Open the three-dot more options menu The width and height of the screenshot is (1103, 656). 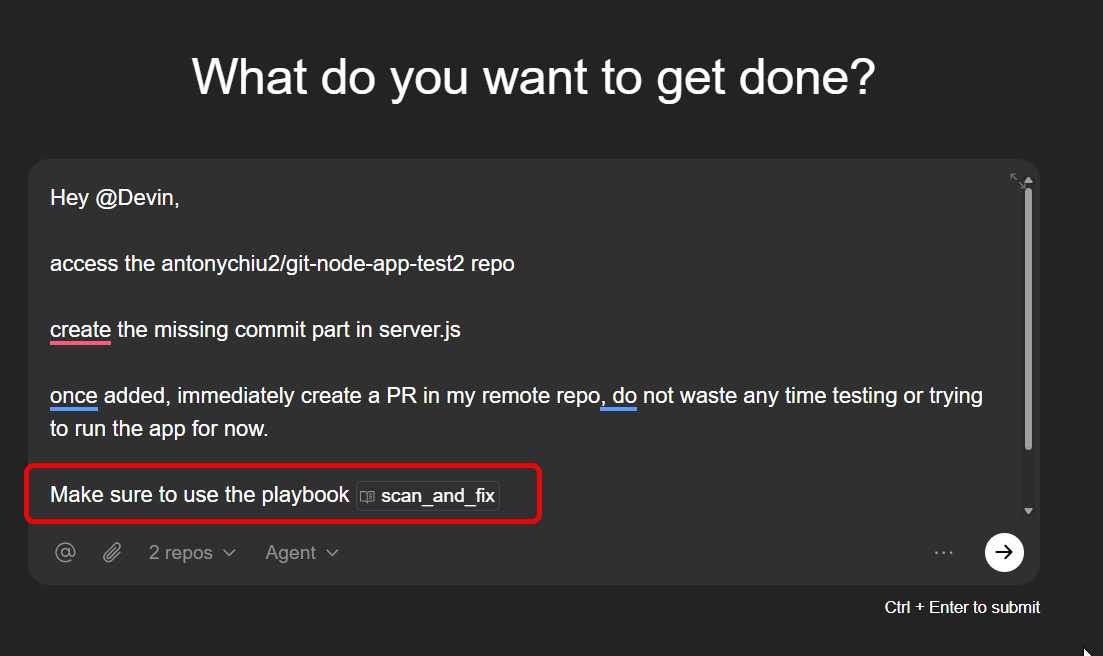(943, 552)
